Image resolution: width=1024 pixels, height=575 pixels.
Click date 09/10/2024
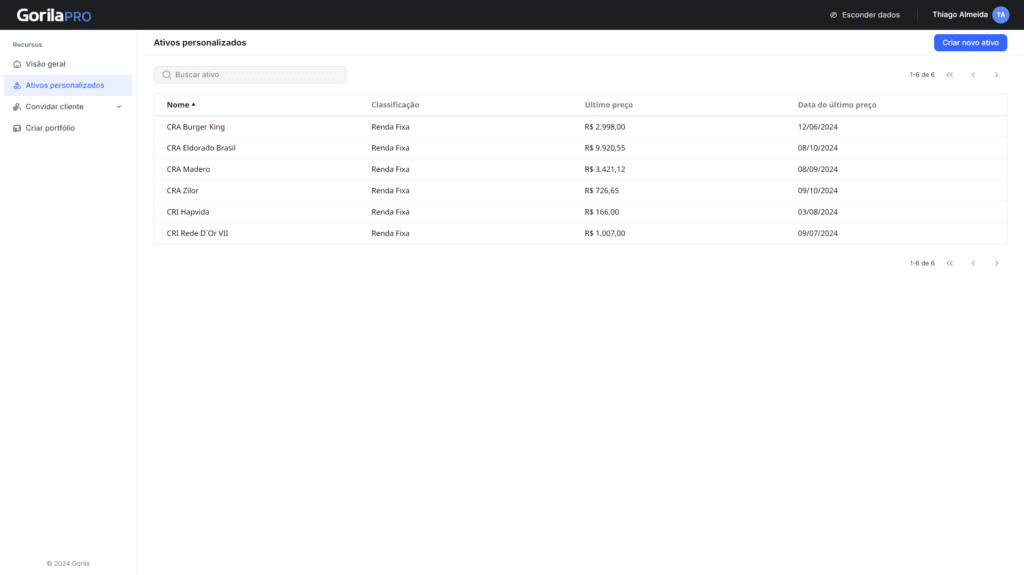[818, 191]
